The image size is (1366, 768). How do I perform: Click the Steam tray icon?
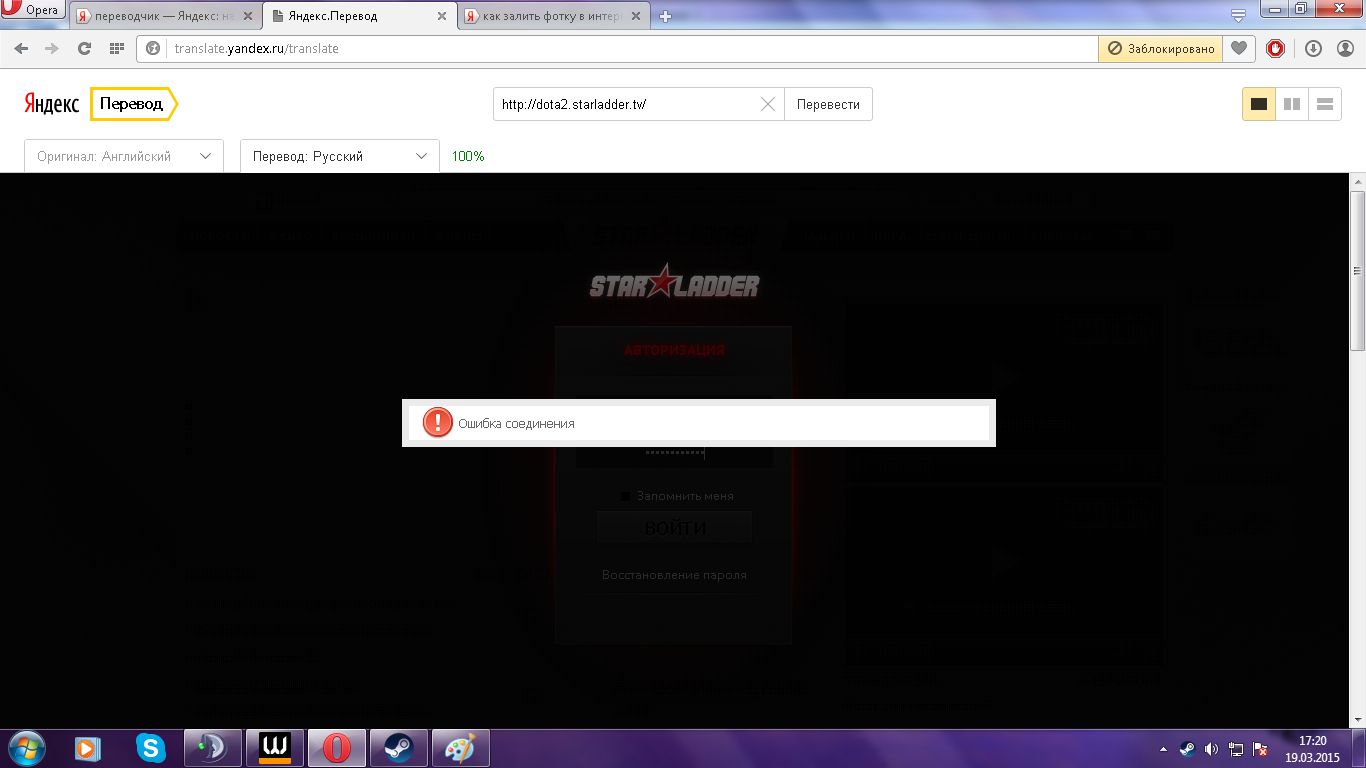click(x=1187, y=749)
